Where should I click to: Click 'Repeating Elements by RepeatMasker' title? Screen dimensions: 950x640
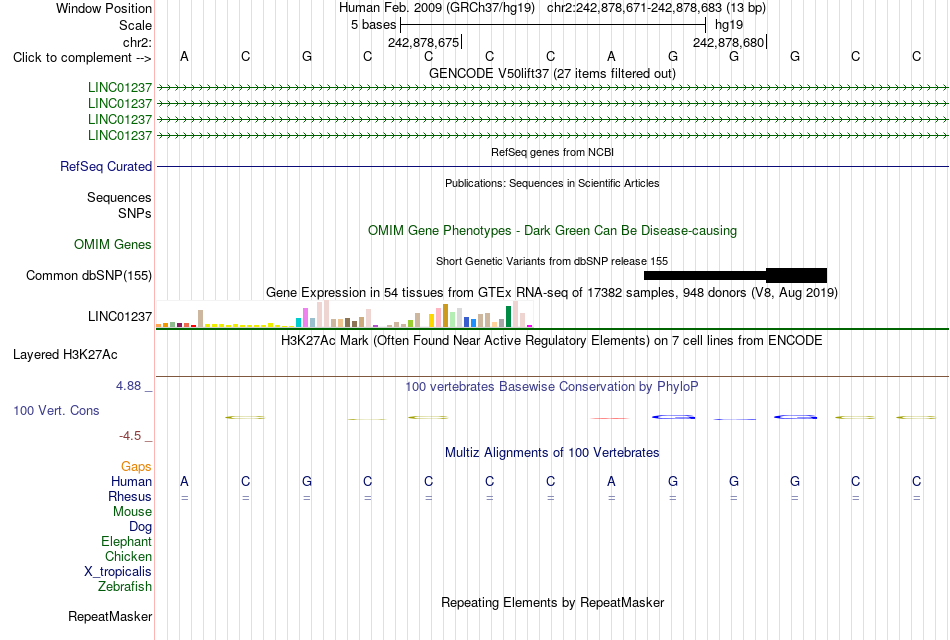point(552,602)
